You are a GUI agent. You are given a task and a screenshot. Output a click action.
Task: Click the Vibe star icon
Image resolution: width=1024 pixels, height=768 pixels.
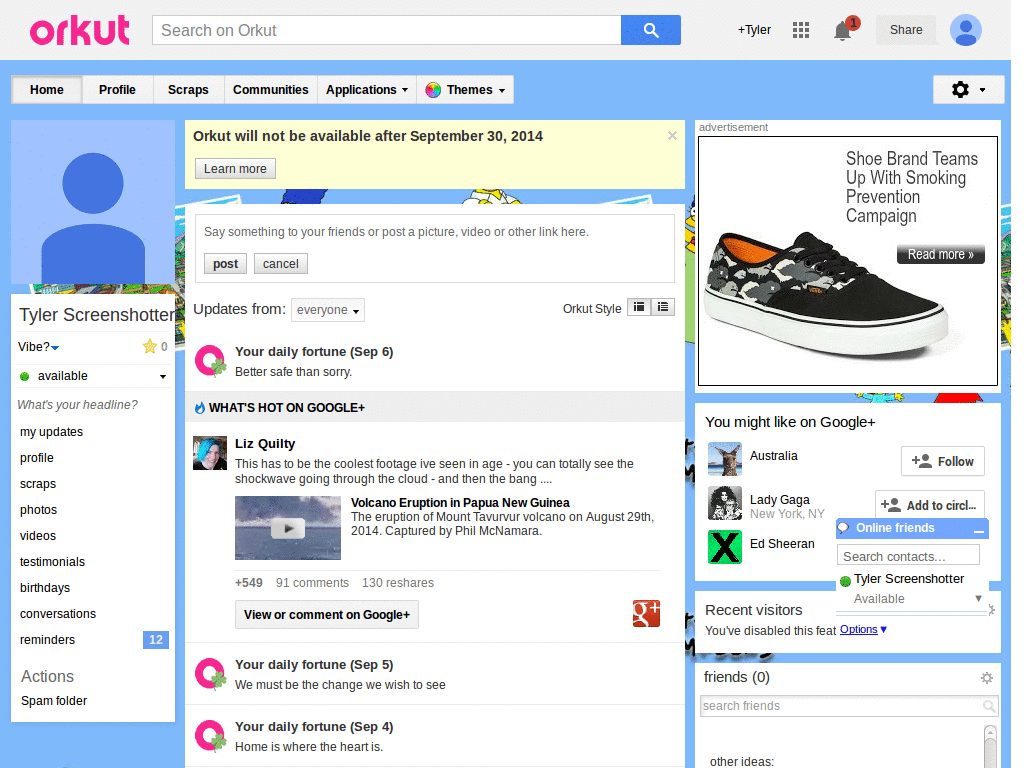tap(150, 346)
